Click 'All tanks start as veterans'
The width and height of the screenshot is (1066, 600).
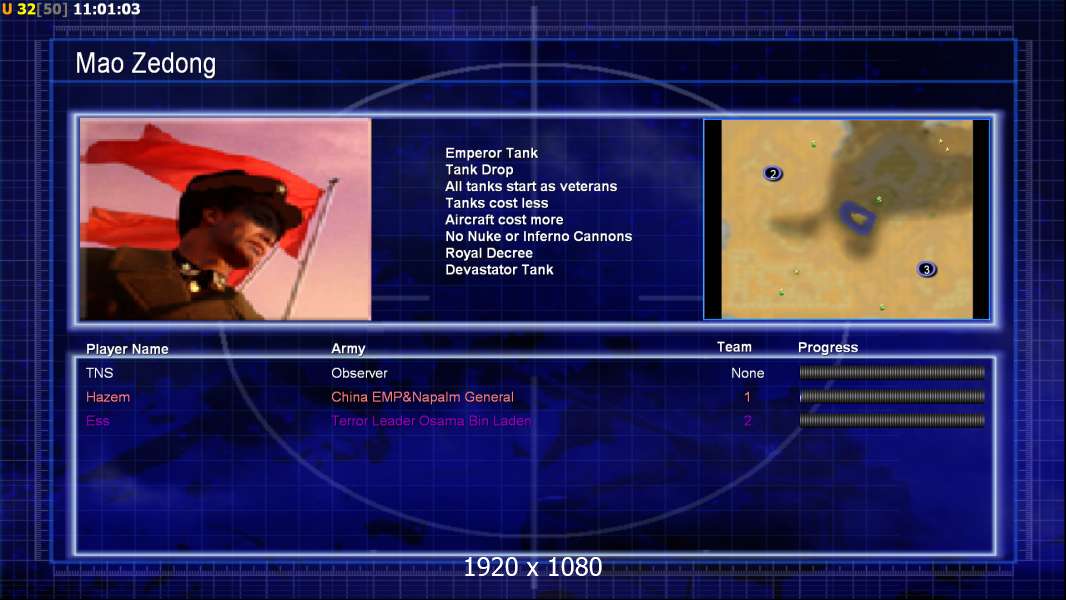(x=531, y=186)
